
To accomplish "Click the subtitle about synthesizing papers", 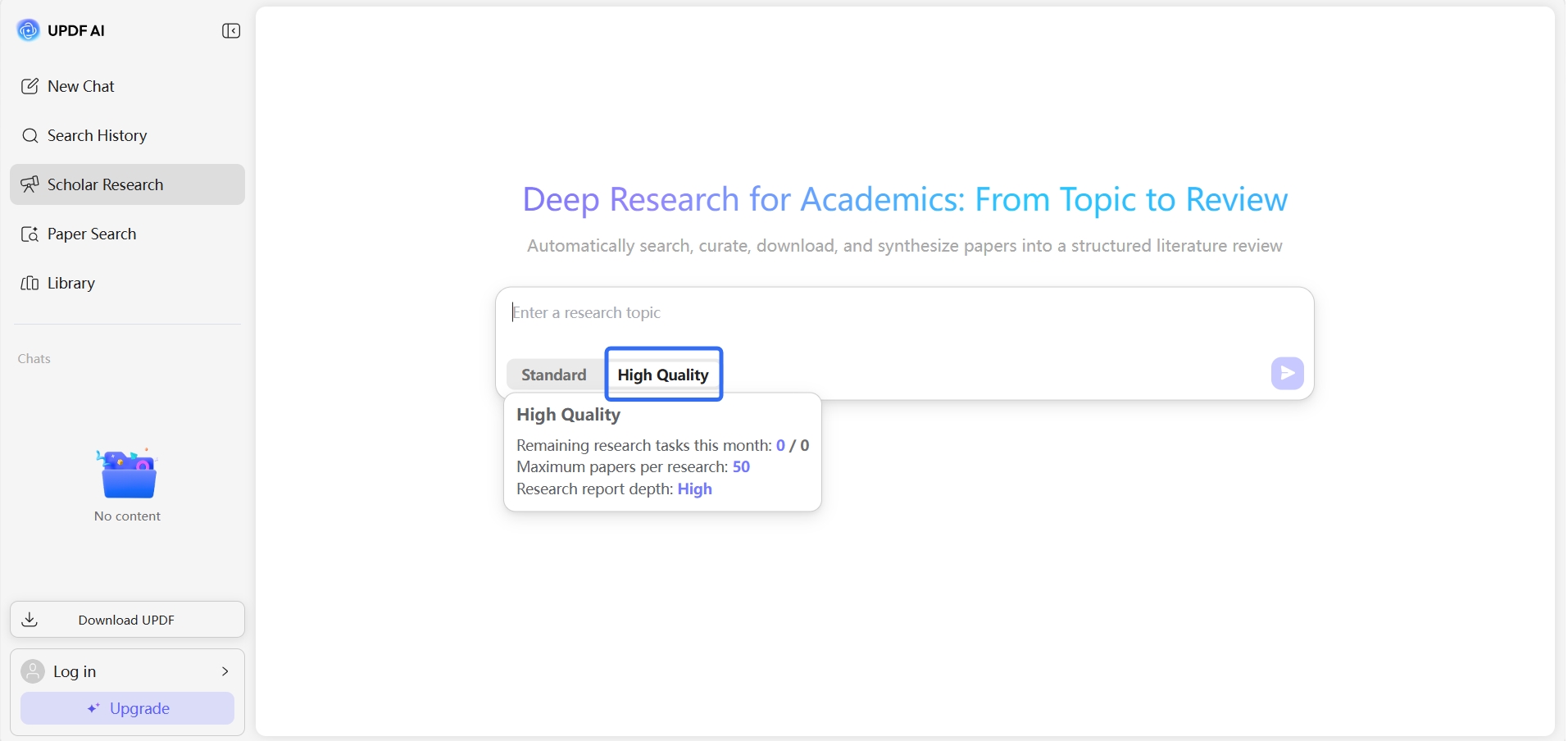I will click(905, 246).
